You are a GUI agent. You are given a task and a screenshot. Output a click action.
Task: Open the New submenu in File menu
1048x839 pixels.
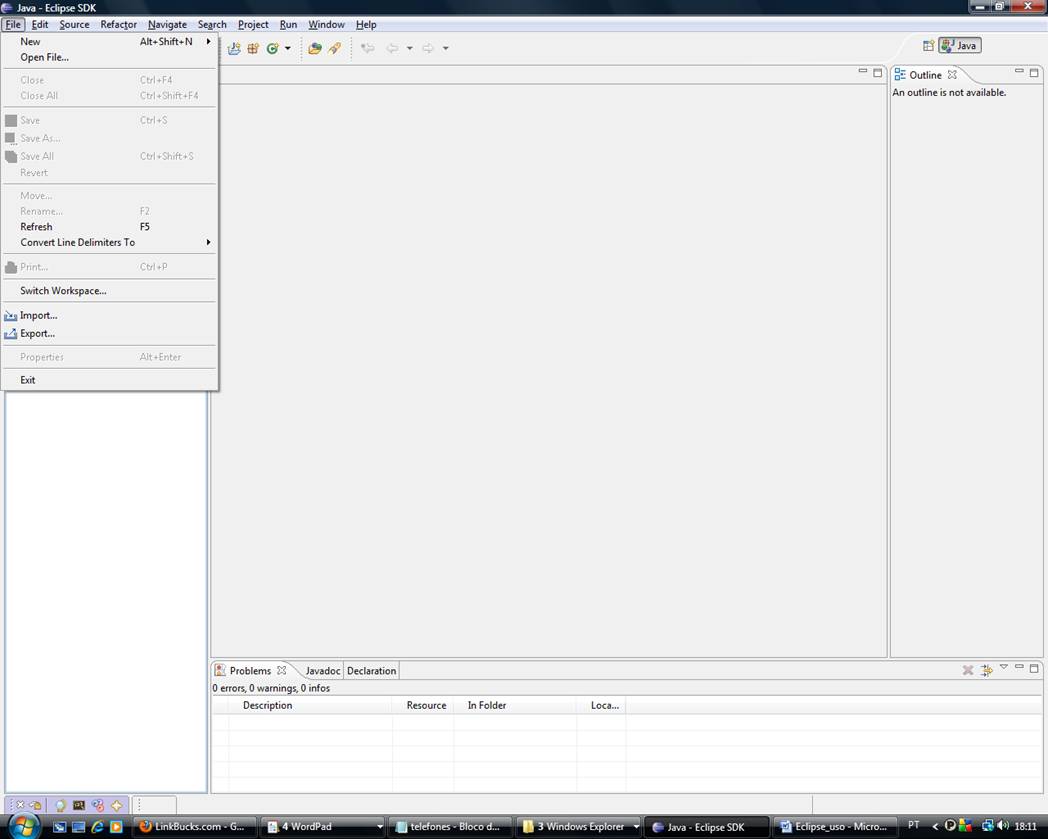[x=110, y=41]
